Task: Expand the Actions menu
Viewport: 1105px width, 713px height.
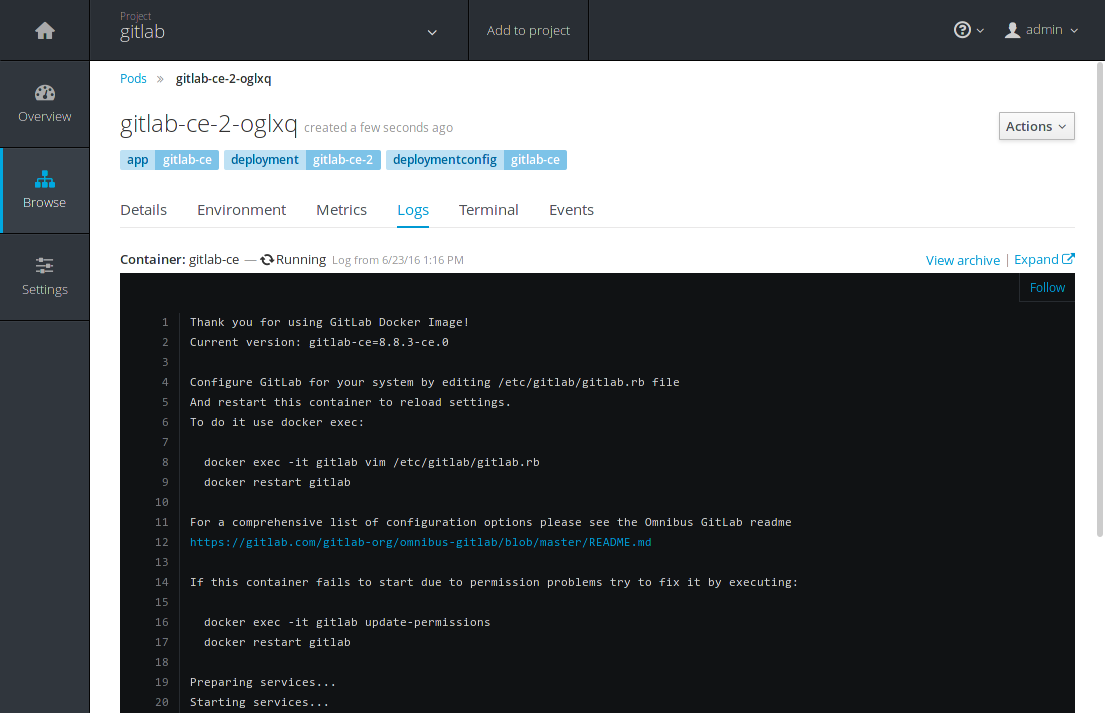Action: pos(1036,126)
